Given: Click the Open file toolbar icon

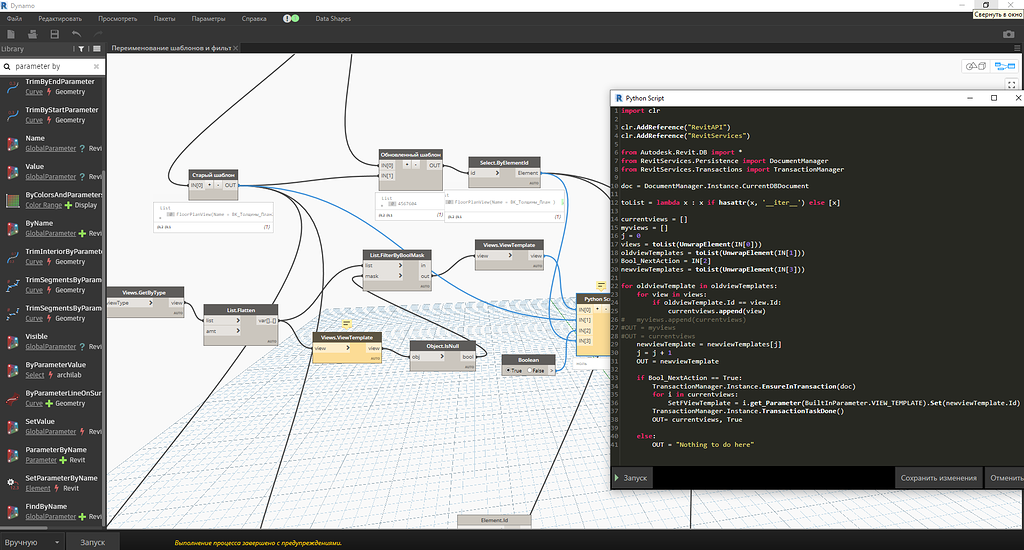Looking at the screenshot, I should coord(32,33).
